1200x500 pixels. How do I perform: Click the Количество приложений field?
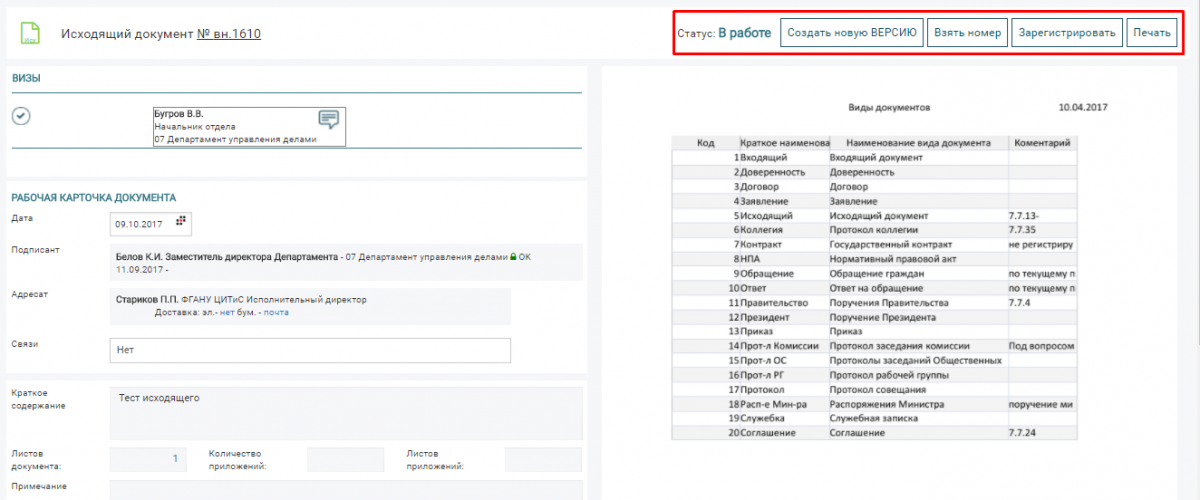pos(343,459)
